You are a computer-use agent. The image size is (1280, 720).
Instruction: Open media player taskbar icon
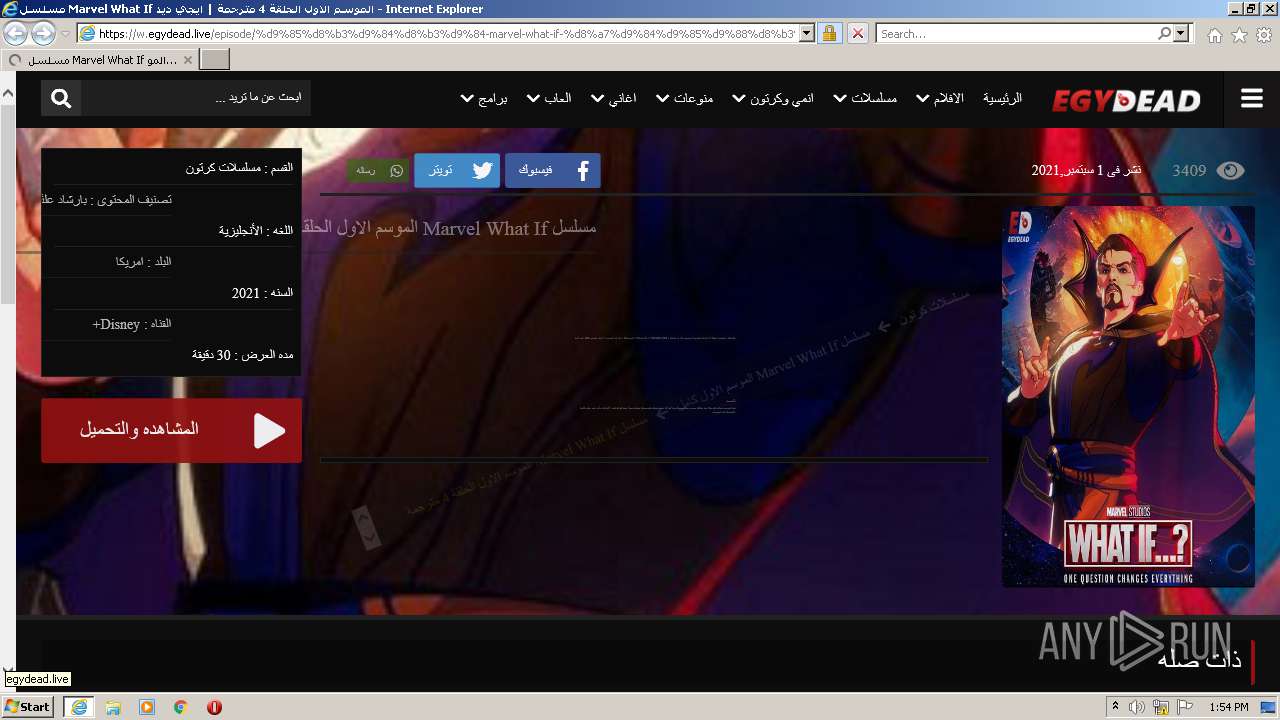[x=147, y=707]
